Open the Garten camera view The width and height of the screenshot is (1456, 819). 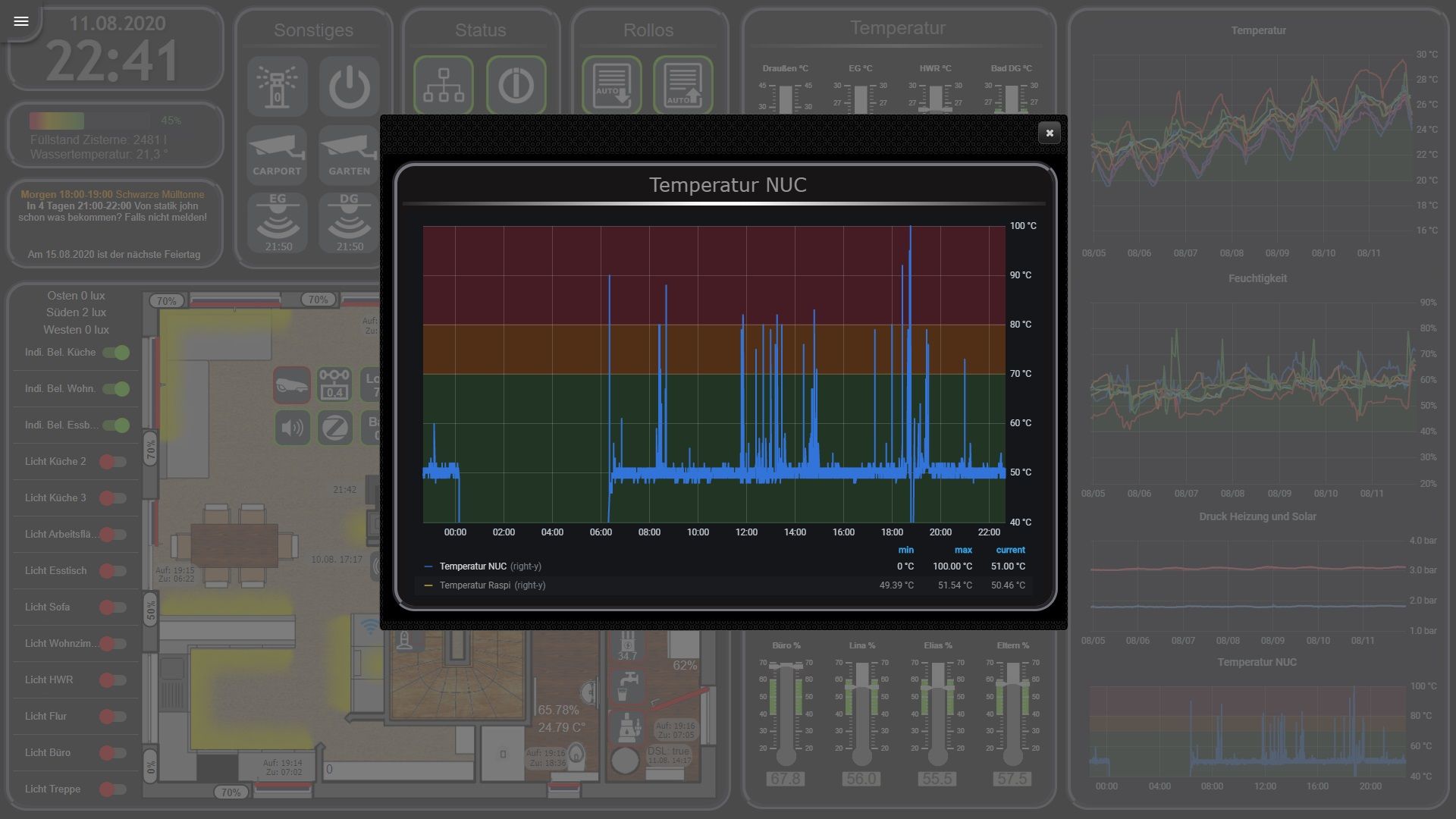tap(349, 155)
